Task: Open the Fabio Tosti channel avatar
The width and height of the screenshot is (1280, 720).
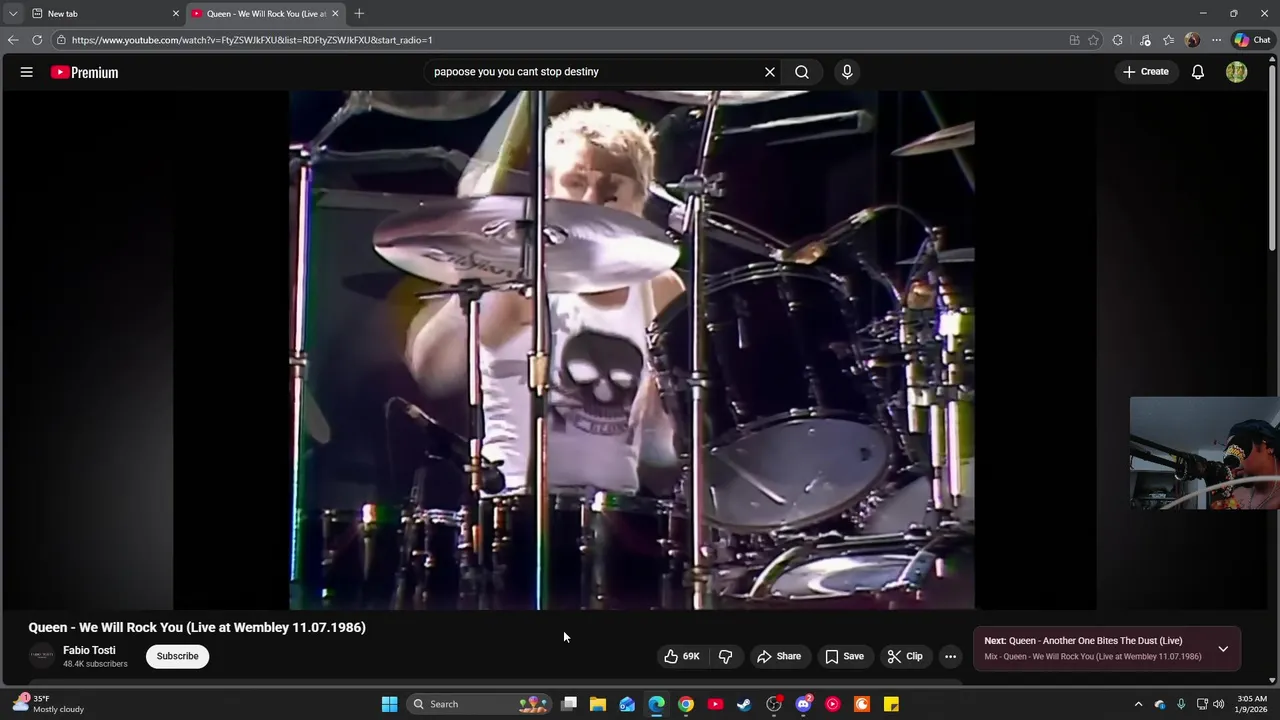Action: point(42,656)
